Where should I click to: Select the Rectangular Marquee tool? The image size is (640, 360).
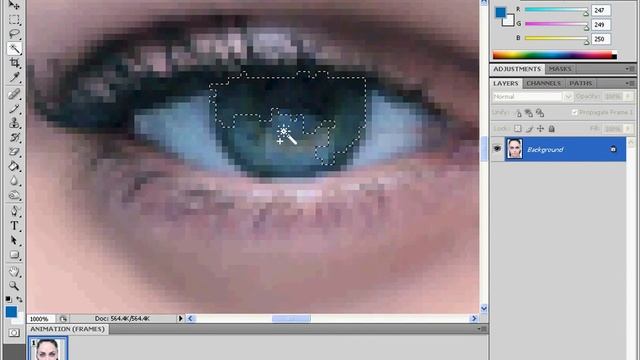(x=14, y=20)
